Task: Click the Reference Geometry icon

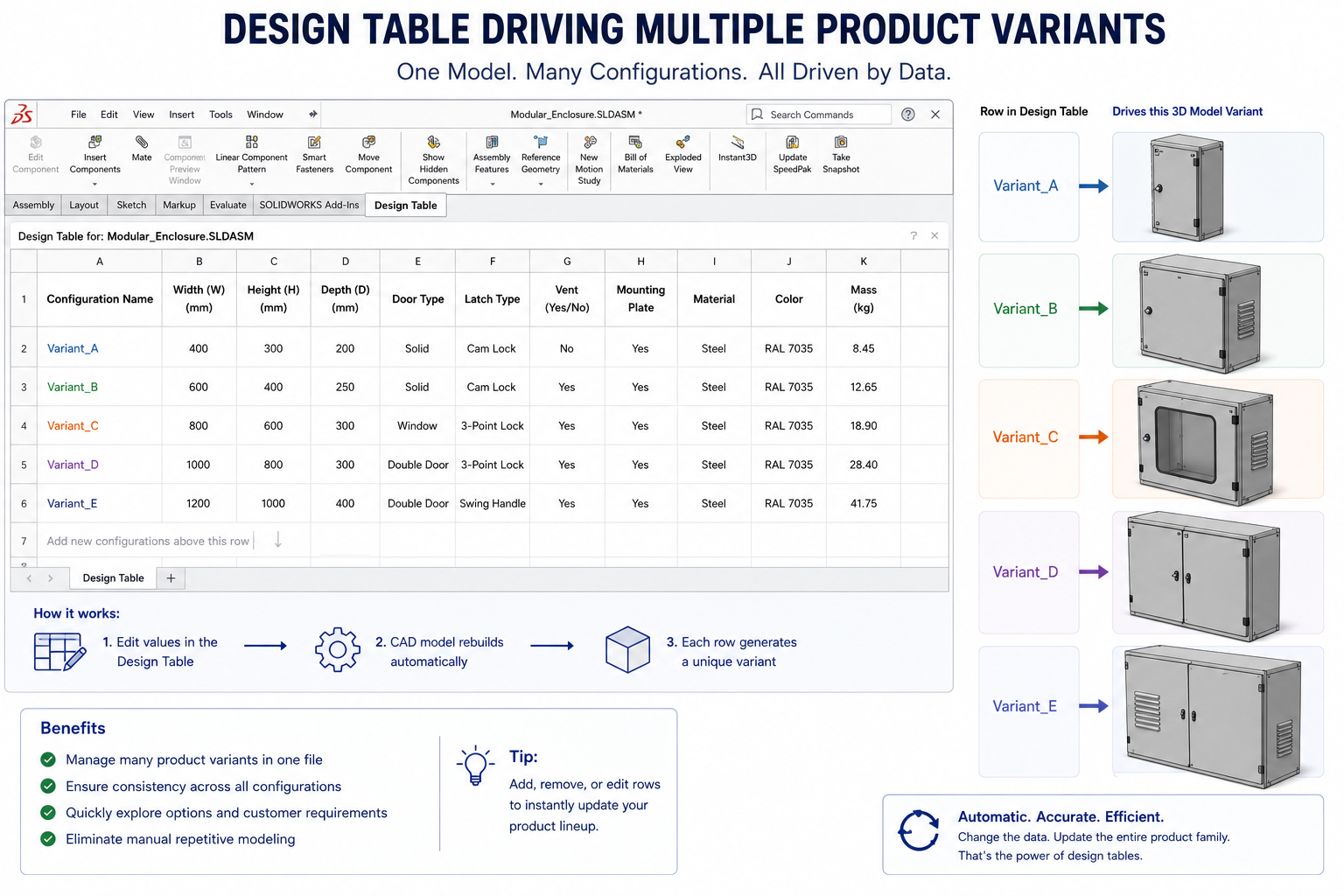Action: click(x=541, y=142)
